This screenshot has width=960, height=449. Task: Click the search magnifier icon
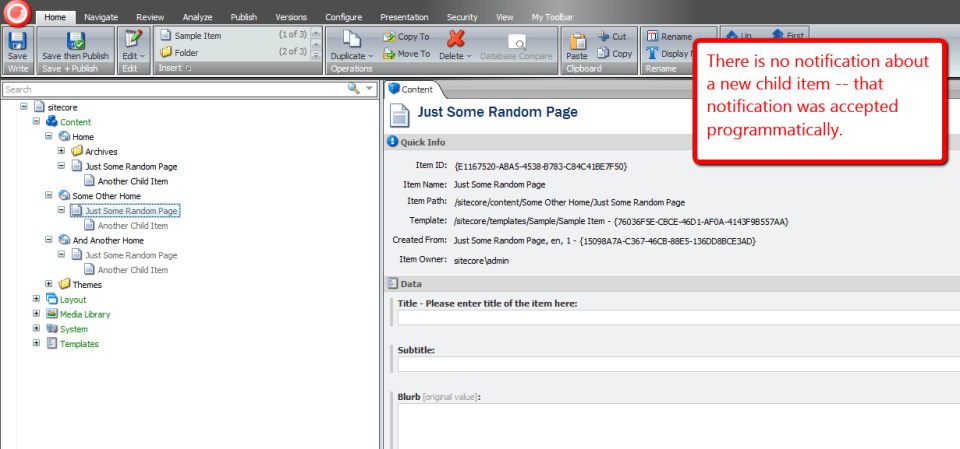(353, 88)
